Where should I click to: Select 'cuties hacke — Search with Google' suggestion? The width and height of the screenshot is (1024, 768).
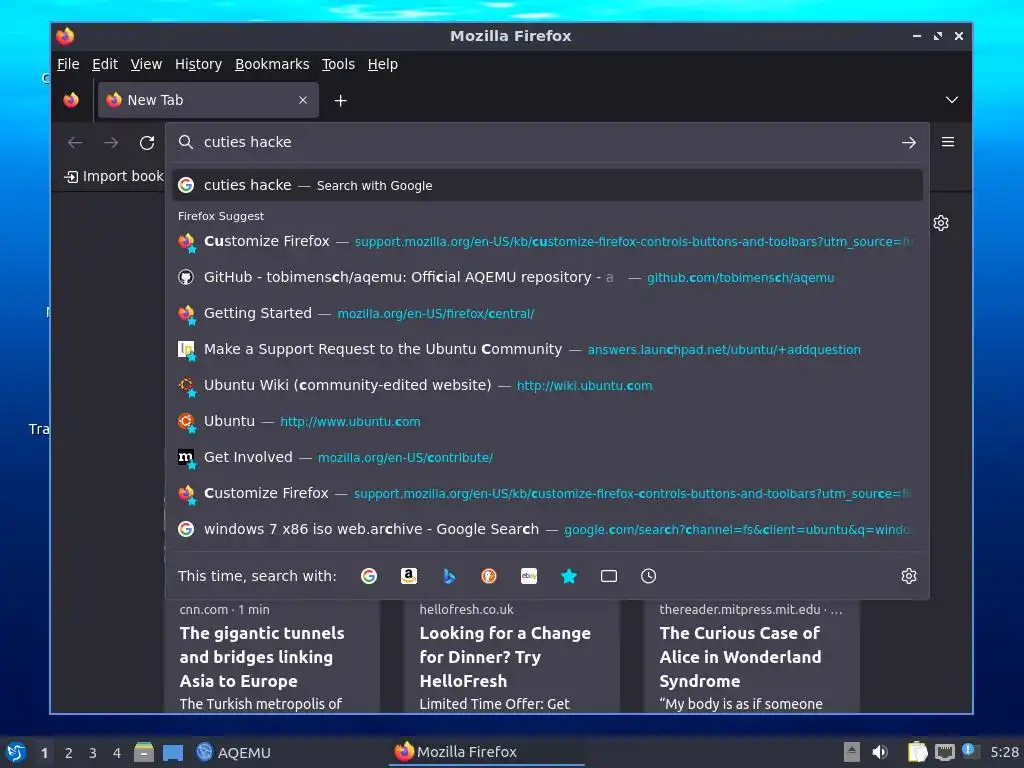[x=547, y=185]
